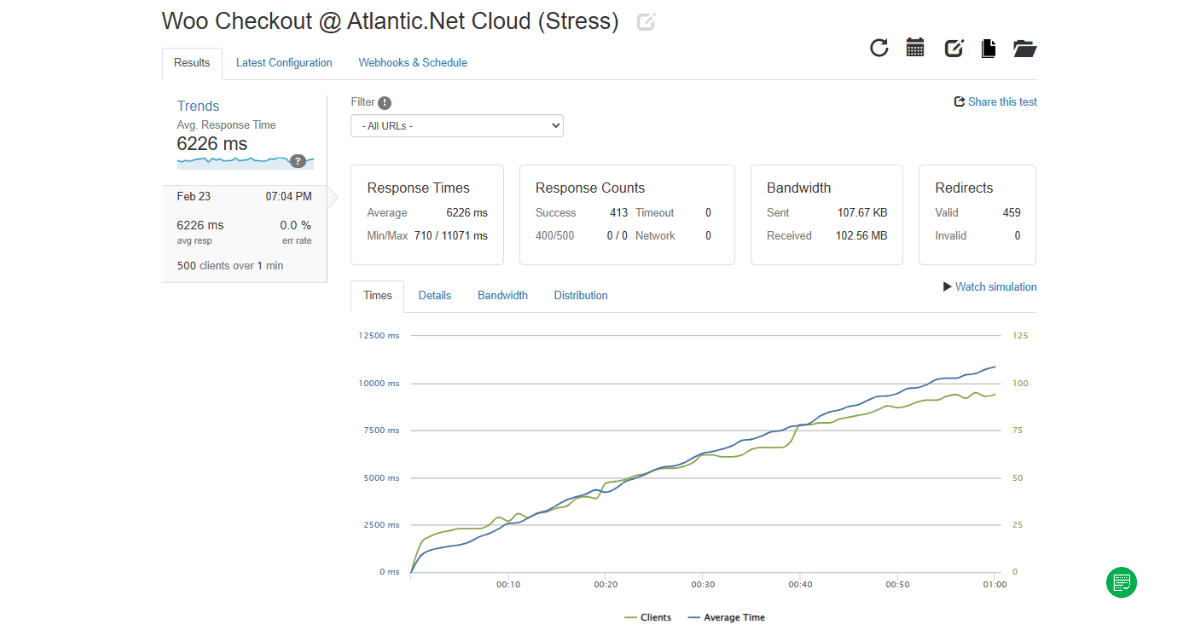Click the 10000 ms y-axis label

click(379, 383)
